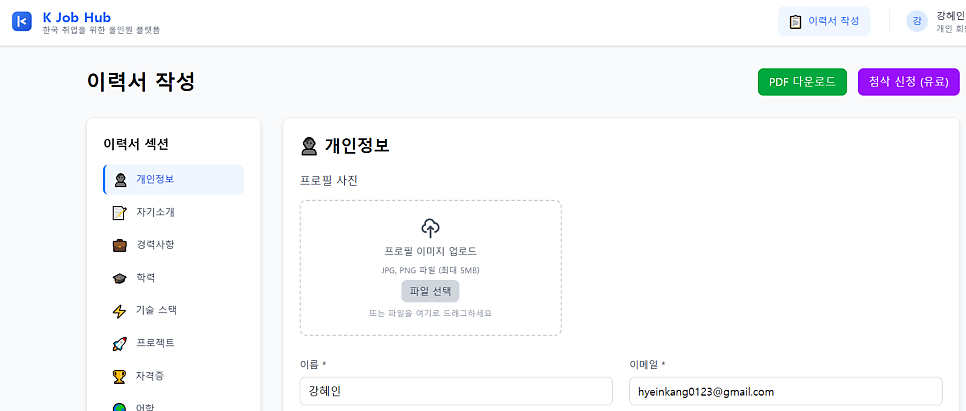Click the trophy icon for 자격증
966x411 pixels.
120,376
